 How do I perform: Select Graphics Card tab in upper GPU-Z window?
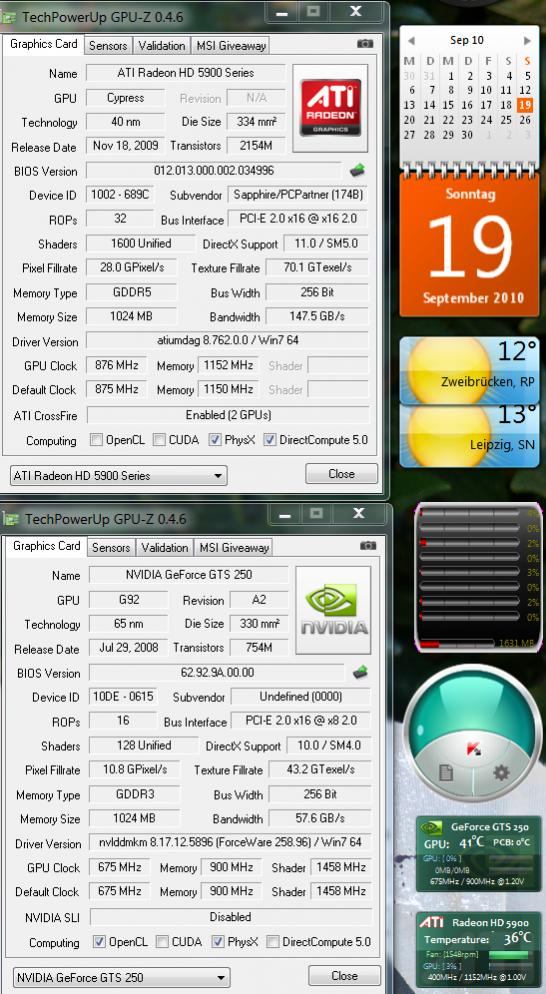tap(44, 44)
